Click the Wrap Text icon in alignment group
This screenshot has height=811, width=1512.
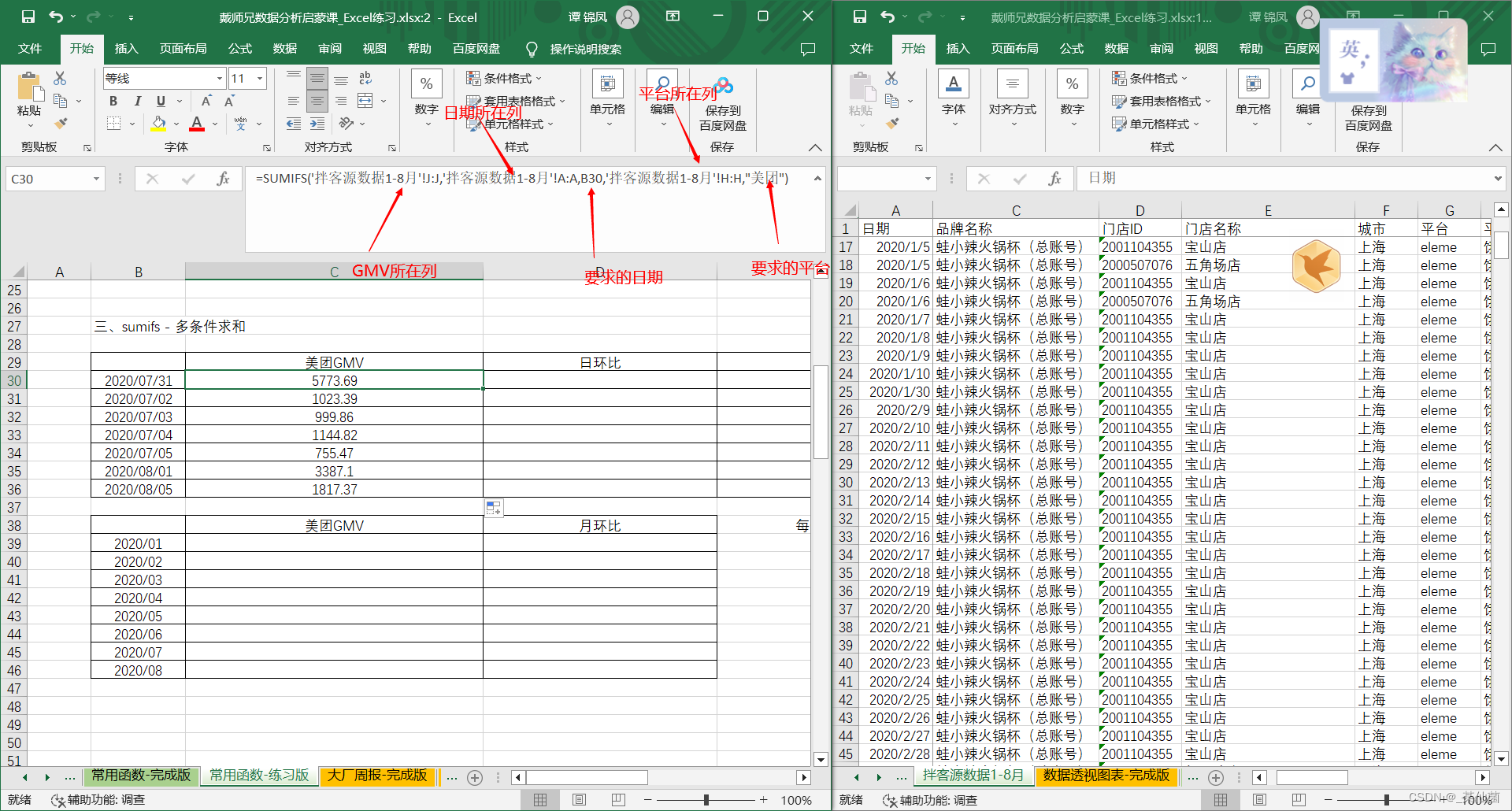point(365,78)
